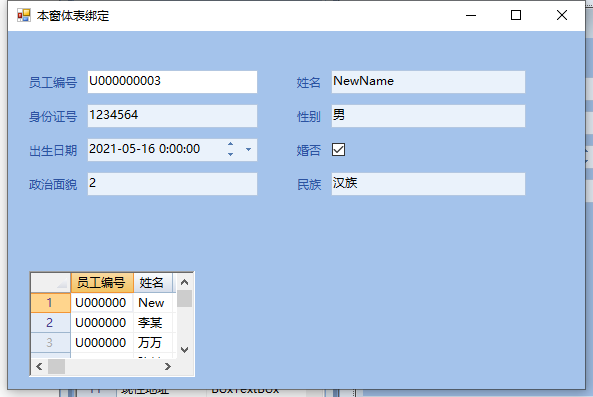593x397 pixels.
Task: Open the 出生日期 calendar dropdown arrow
Action: pos(248,149)
